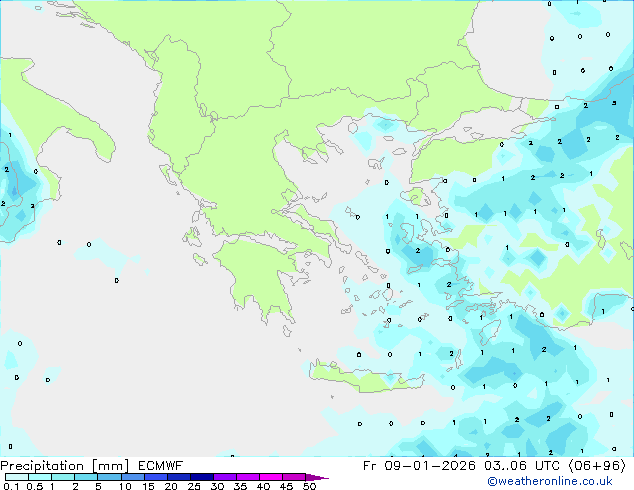Click the 'ECMWF' model label
Screen dimensions: 634x490
point(161,466)
